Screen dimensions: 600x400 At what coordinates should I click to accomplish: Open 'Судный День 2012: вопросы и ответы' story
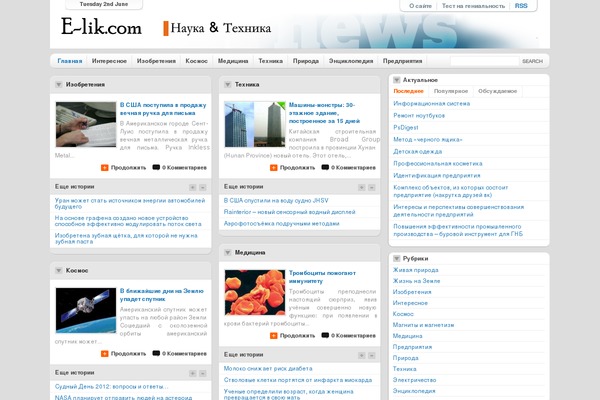tap(111, 387)
